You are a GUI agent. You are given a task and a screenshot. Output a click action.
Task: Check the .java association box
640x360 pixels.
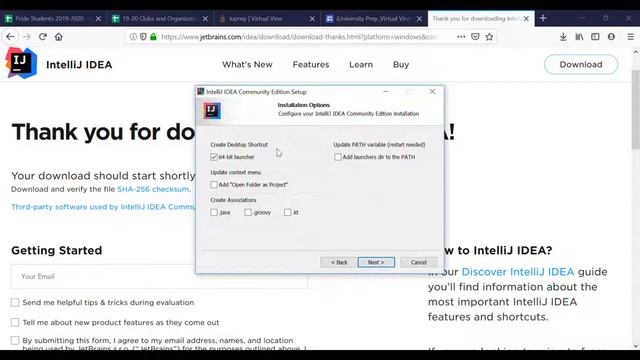point(214,212)
